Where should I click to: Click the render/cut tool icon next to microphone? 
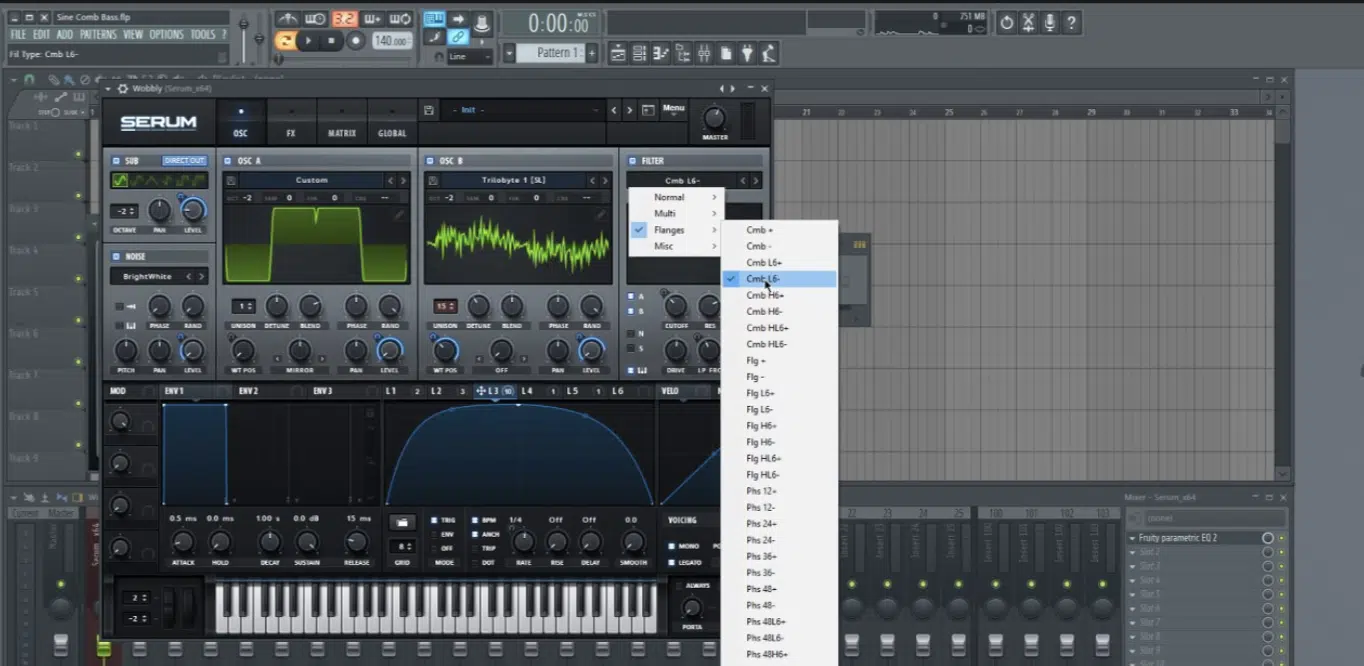tap(1028, 22)
